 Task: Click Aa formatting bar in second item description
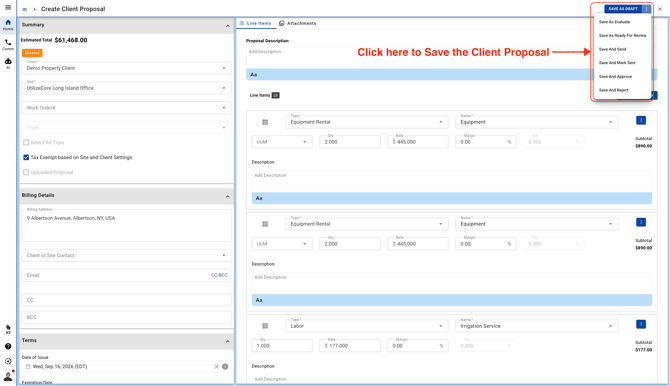coord(452,300)
